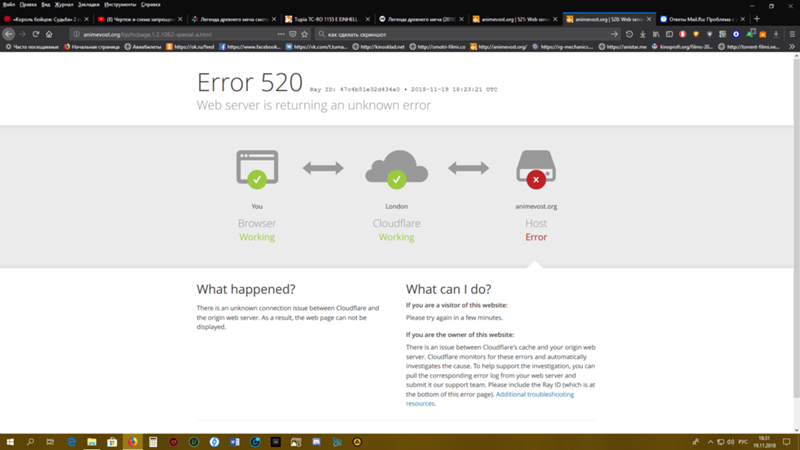Open the Firefox hamburger menu

(792, 34)
